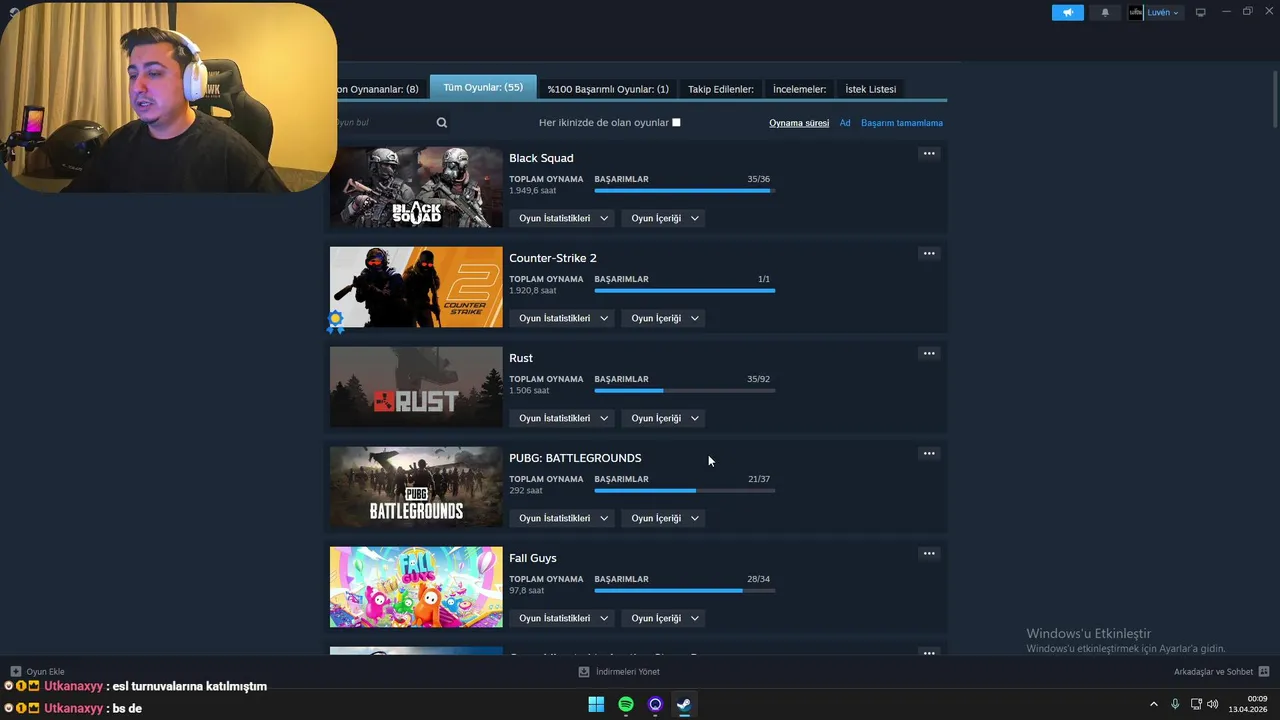Open Fall Guys three-dots menu
Screen dimensions: 1280x720
click(929, 553)
